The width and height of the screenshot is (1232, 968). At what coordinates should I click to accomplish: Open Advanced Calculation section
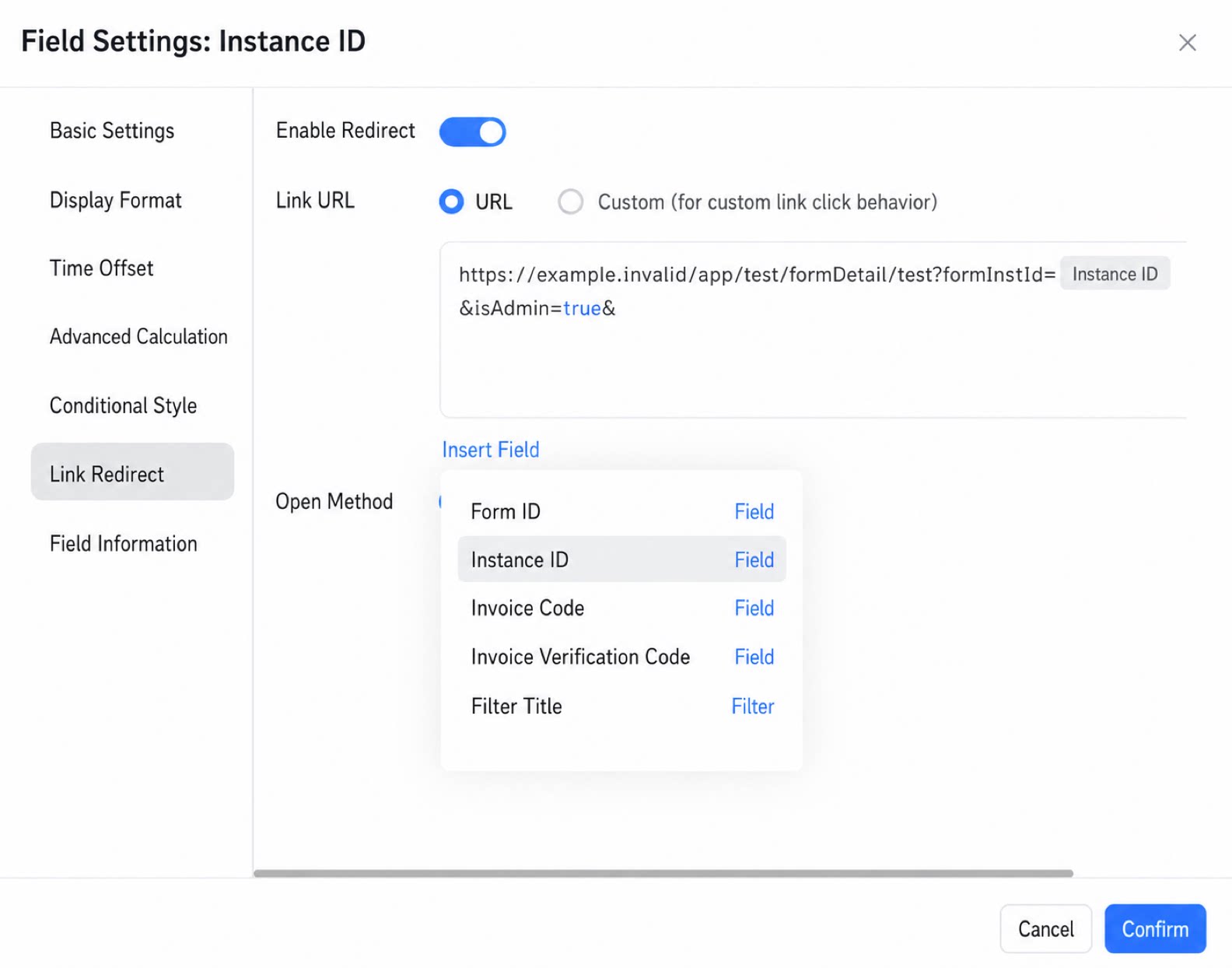coord(138,336)
